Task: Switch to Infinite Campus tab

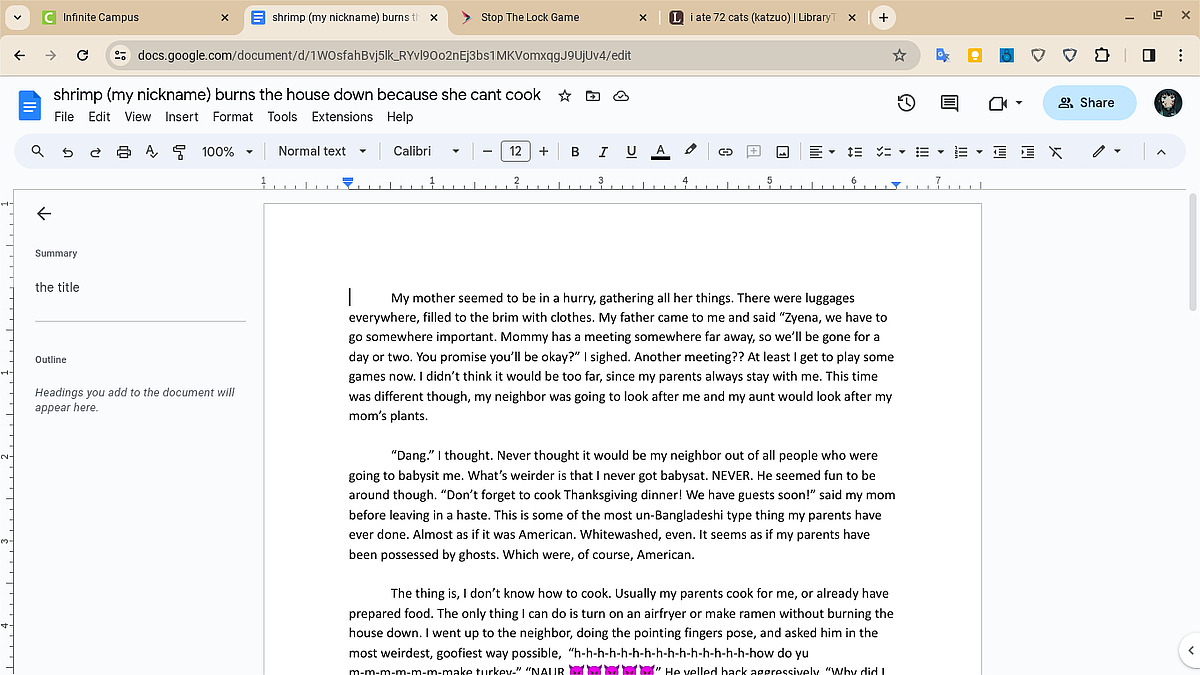Action: coord(133,17)
